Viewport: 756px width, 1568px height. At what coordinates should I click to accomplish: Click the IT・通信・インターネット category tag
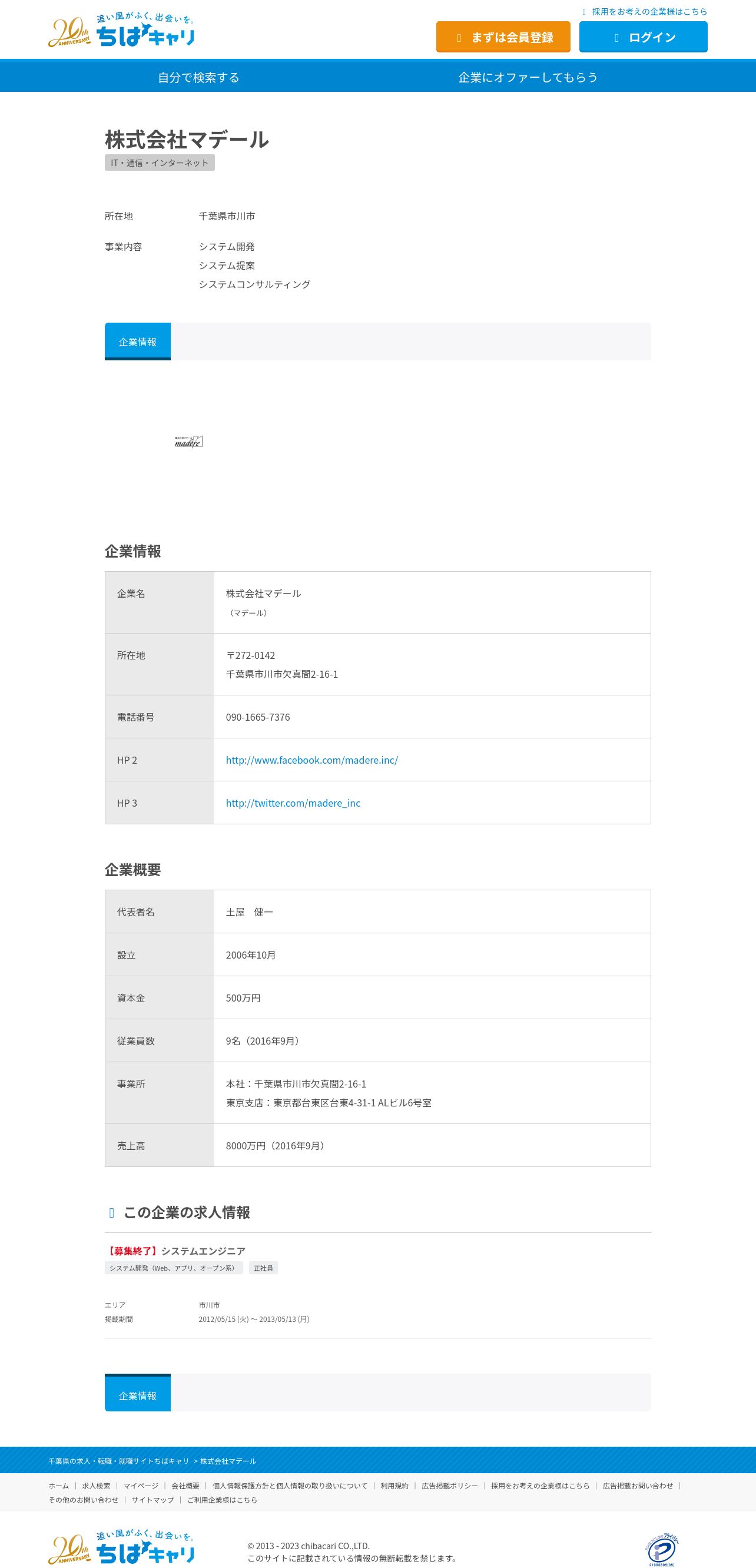coord(160,163)
